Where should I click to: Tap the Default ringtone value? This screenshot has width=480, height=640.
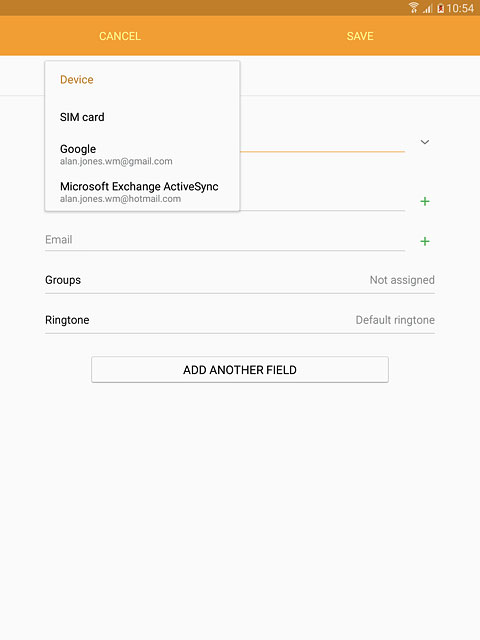[395, 320]
